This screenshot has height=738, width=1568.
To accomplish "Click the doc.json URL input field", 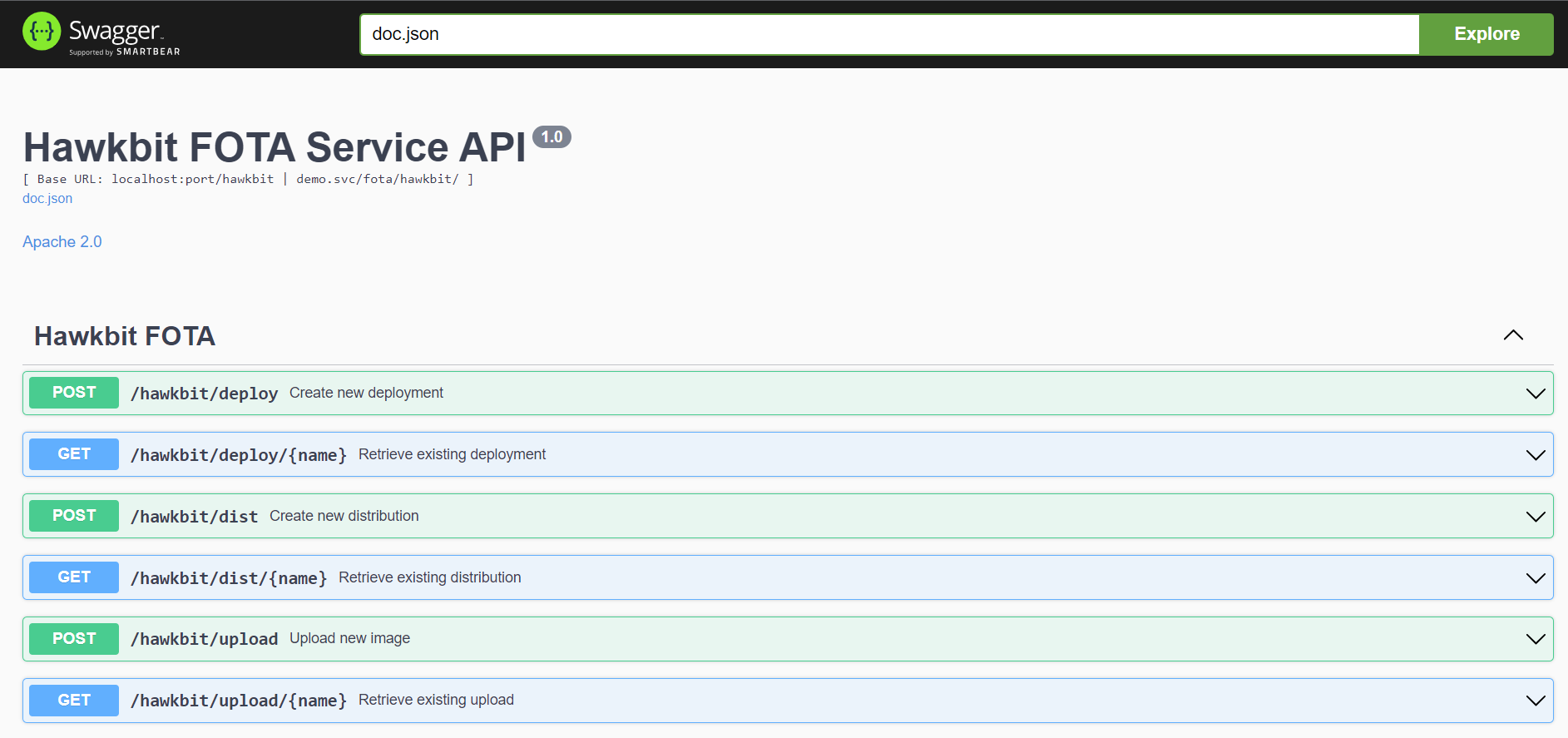I will pos(889,34).
